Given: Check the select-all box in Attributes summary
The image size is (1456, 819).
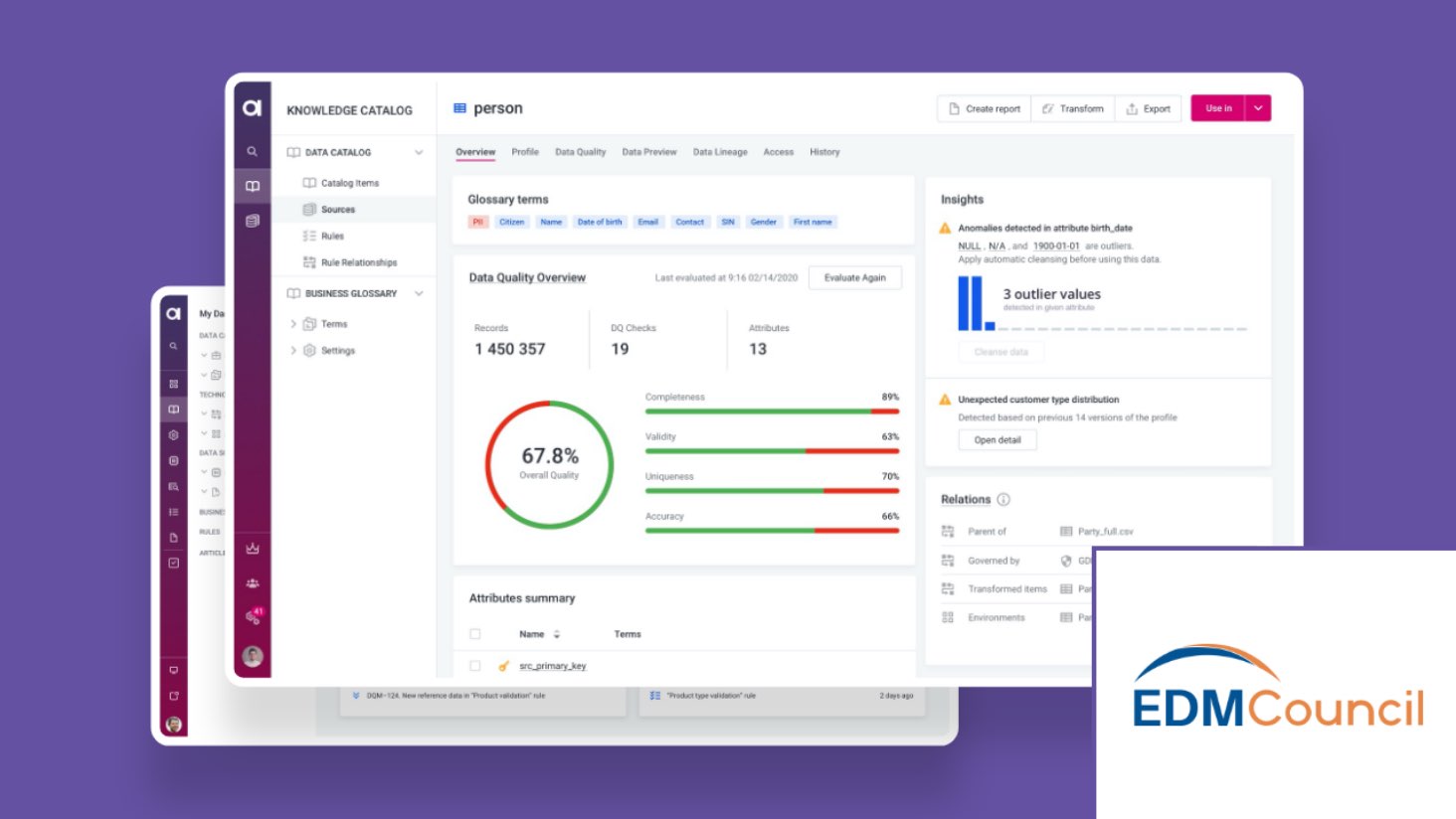Looking at the screenshot, I should 474,634.
